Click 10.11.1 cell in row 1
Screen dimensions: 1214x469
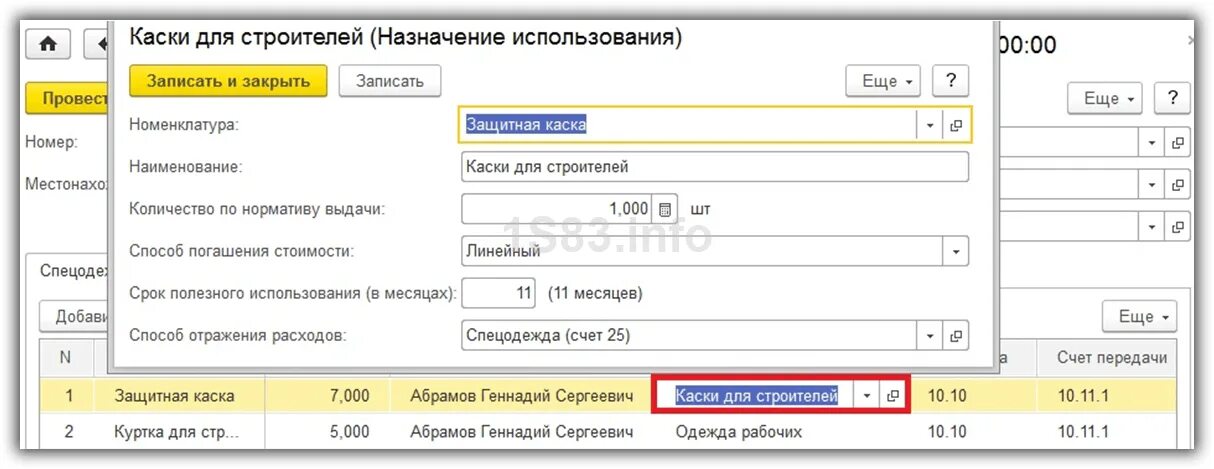tap(1083, 396)
